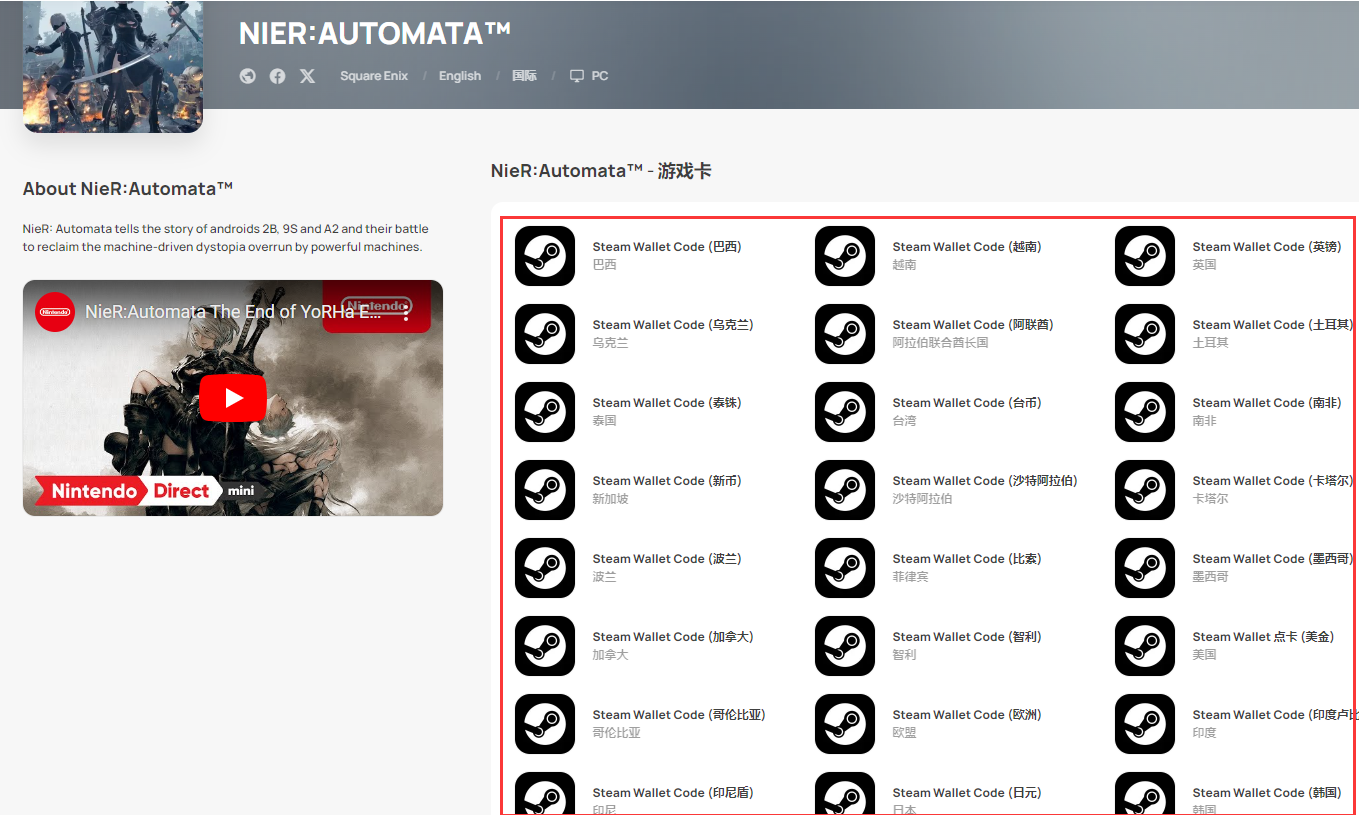Screen dimensions: 1359x815
Task: Select Steam Wallet Code (印度卢比) card
Action: [x=1237, y=724]
